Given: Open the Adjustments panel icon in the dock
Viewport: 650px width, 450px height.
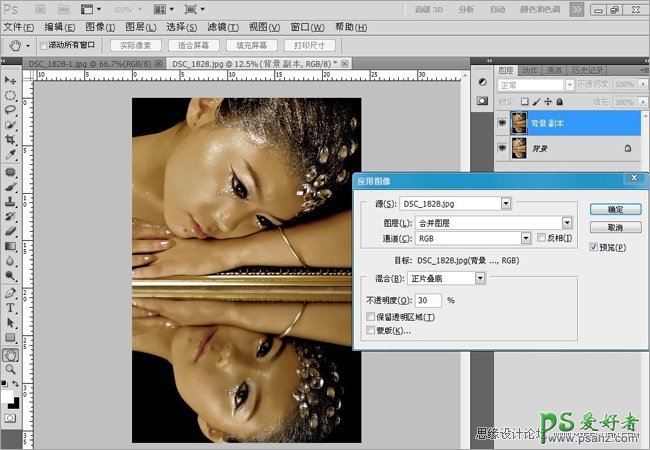Looking at the screenshot, I should [481, 82].
